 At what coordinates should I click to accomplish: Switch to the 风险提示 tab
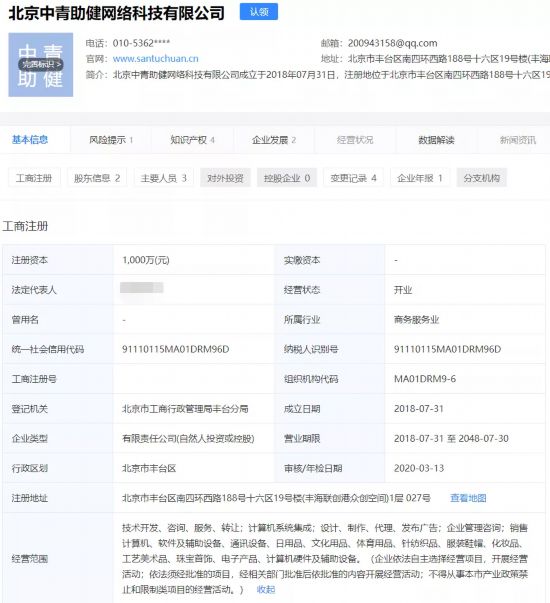[111, 140]
